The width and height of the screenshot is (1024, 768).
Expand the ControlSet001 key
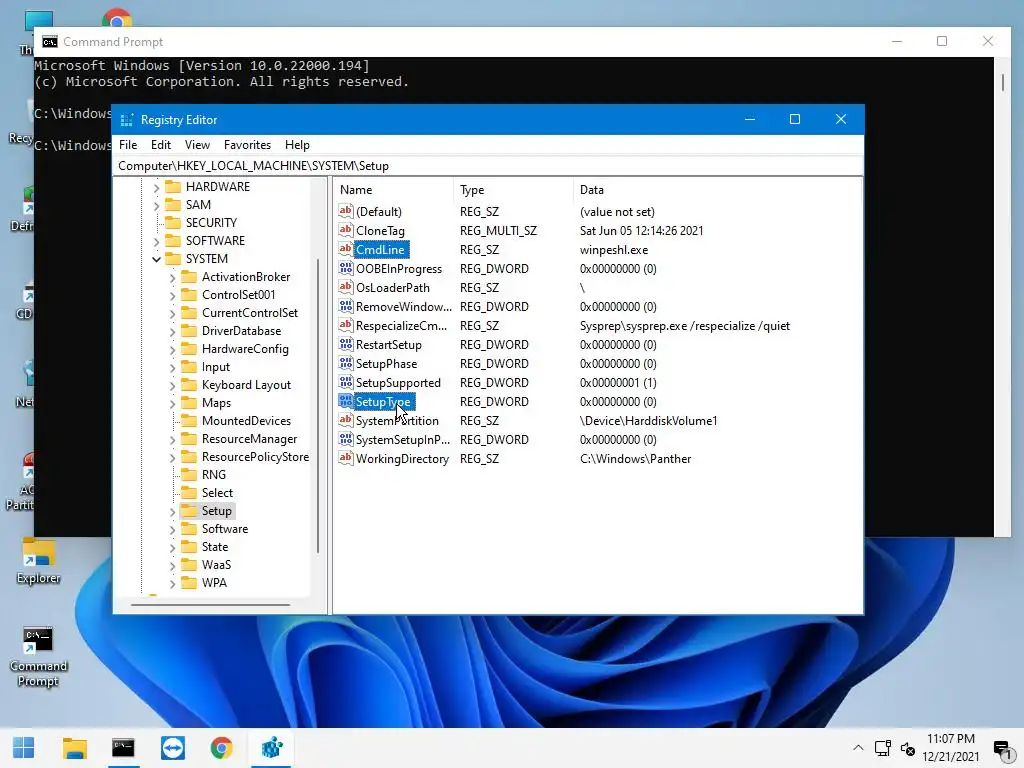(172, 296)
